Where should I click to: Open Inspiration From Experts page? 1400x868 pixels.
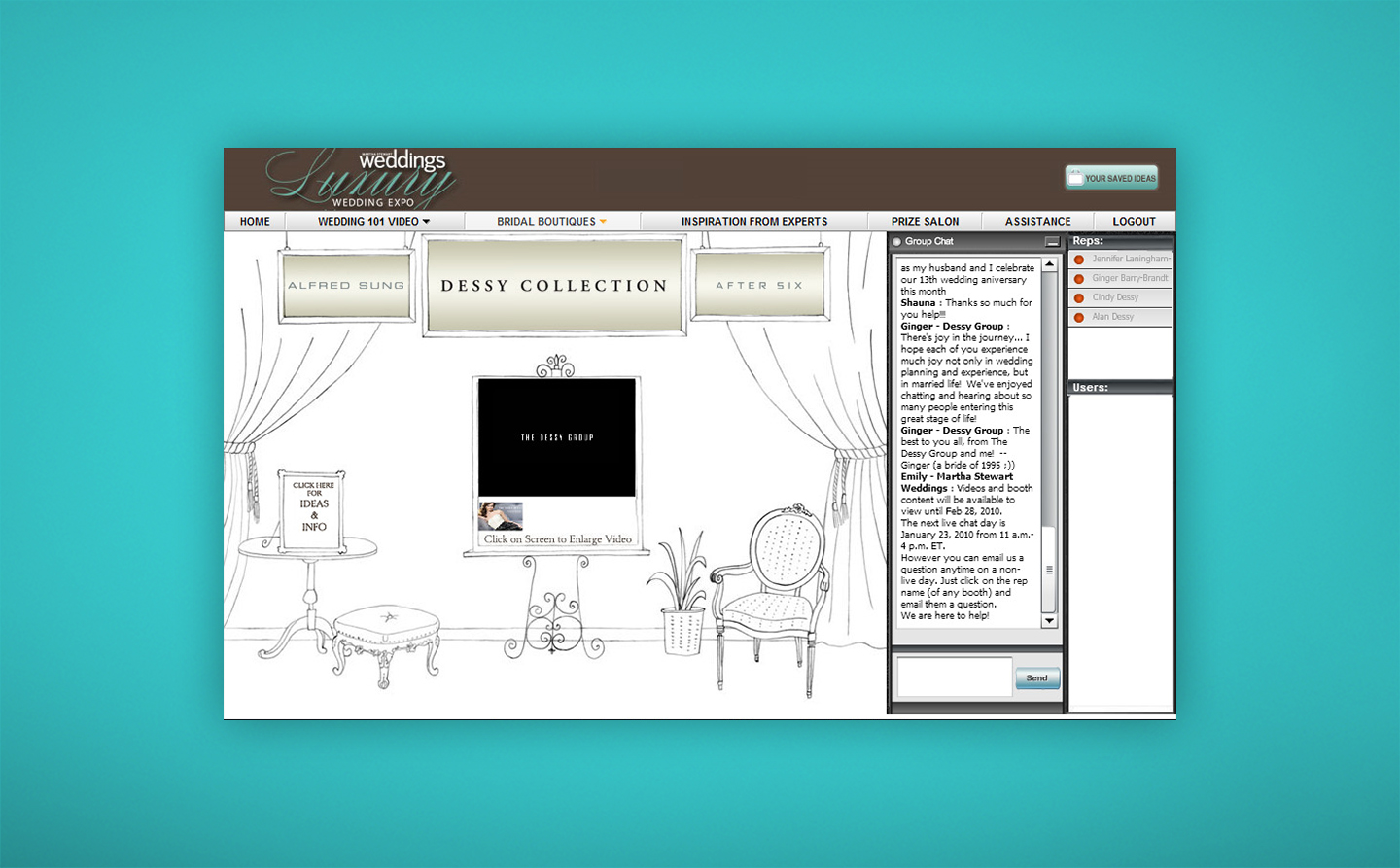753,222
